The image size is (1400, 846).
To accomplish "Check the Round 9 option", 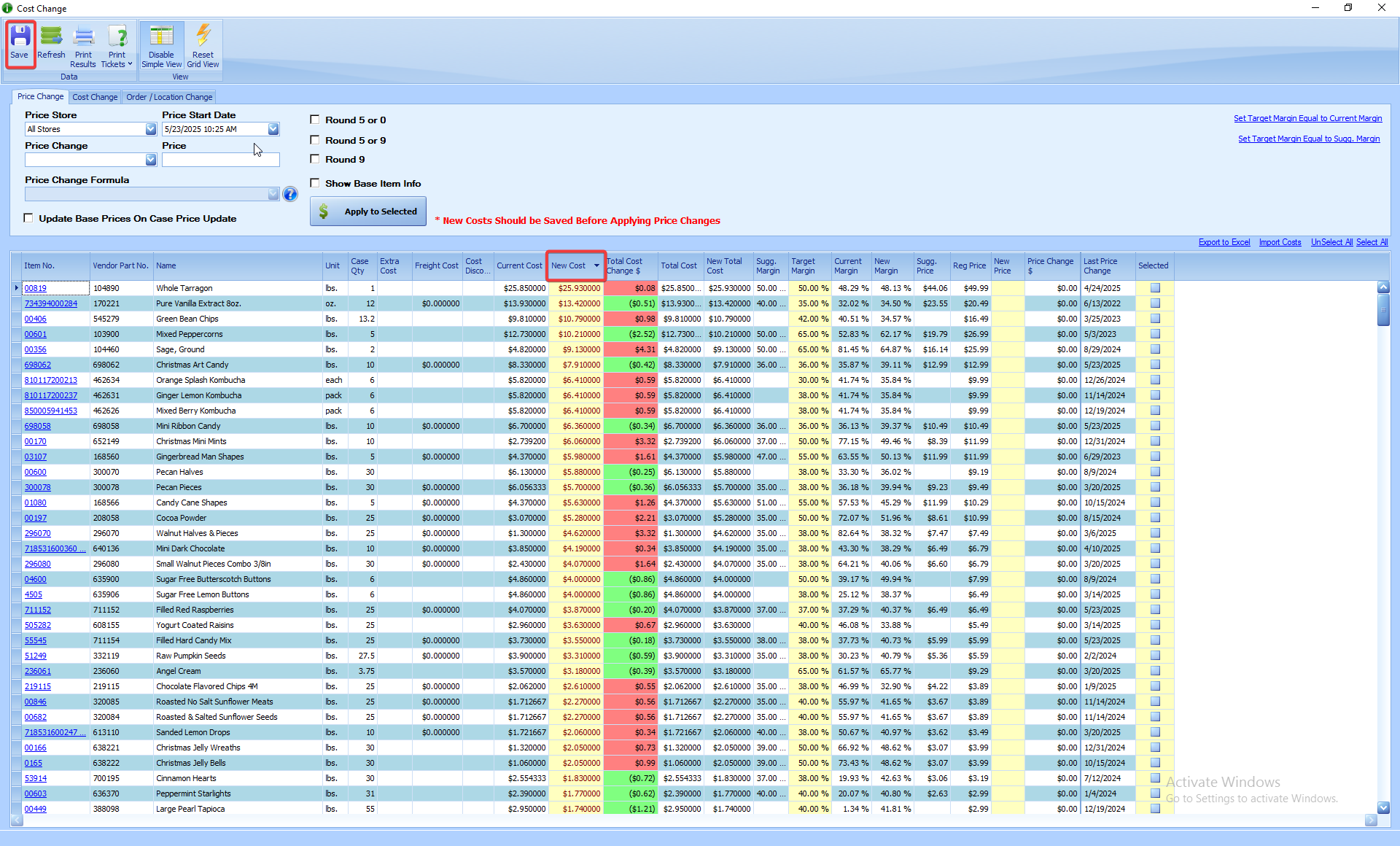I will pyautogui.click(x=315, y=159).
